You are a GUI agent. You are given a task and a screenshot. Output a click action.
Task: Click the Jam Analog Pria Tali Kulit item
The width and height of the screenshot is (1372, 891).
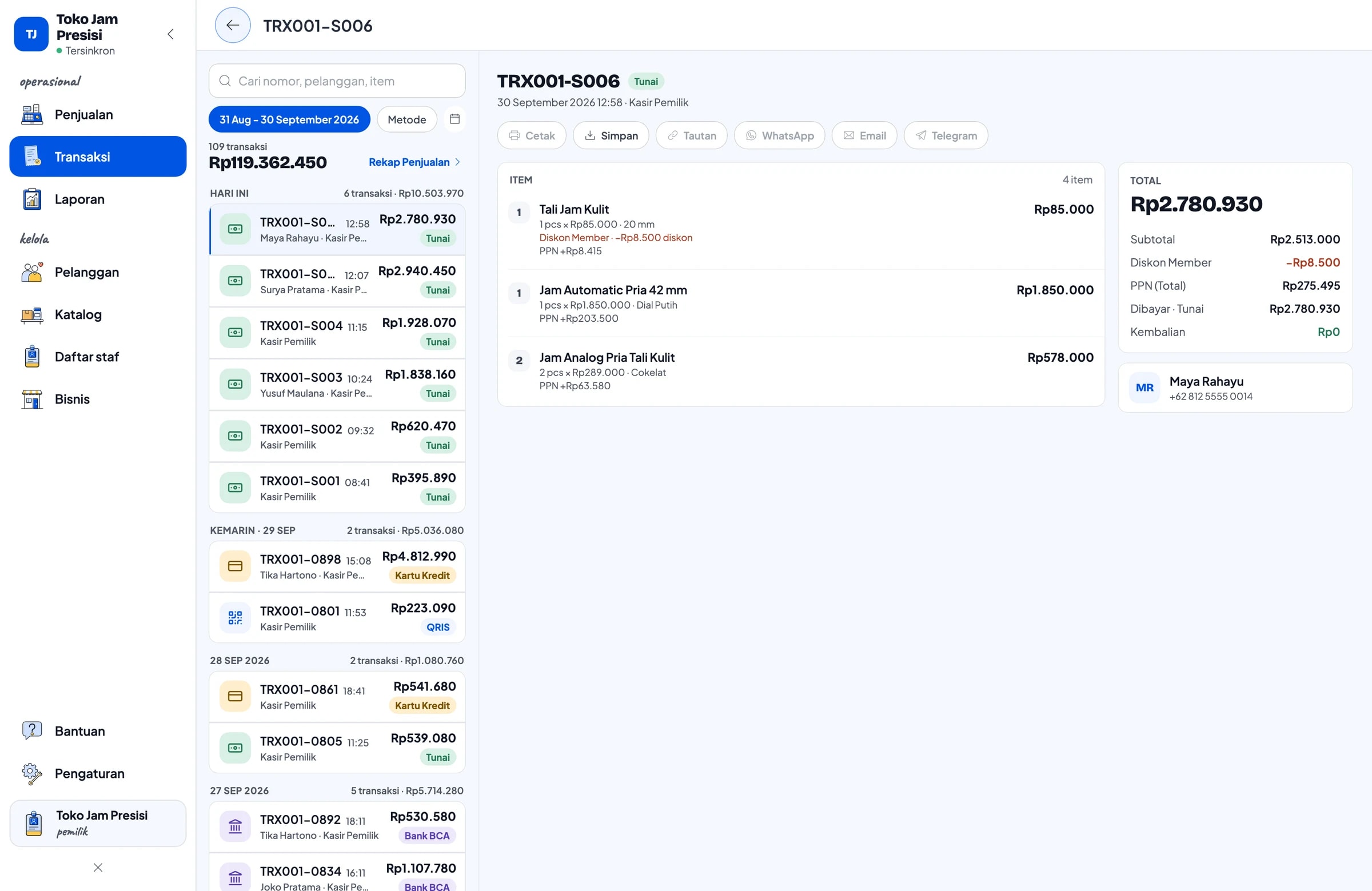[x=801, y=370]
